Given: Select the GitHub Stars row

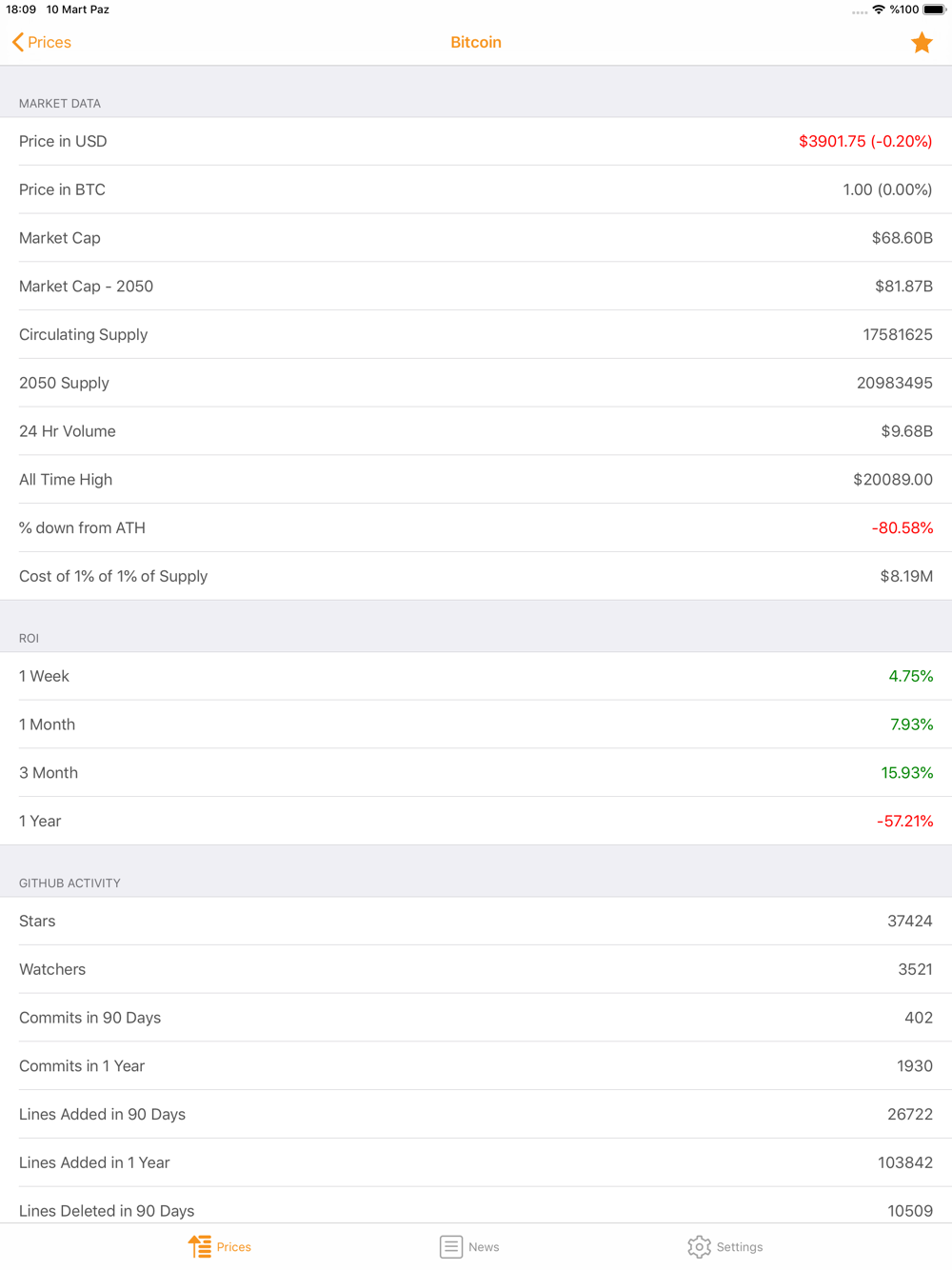Looking at the screenshot, I should coord(476,921).
